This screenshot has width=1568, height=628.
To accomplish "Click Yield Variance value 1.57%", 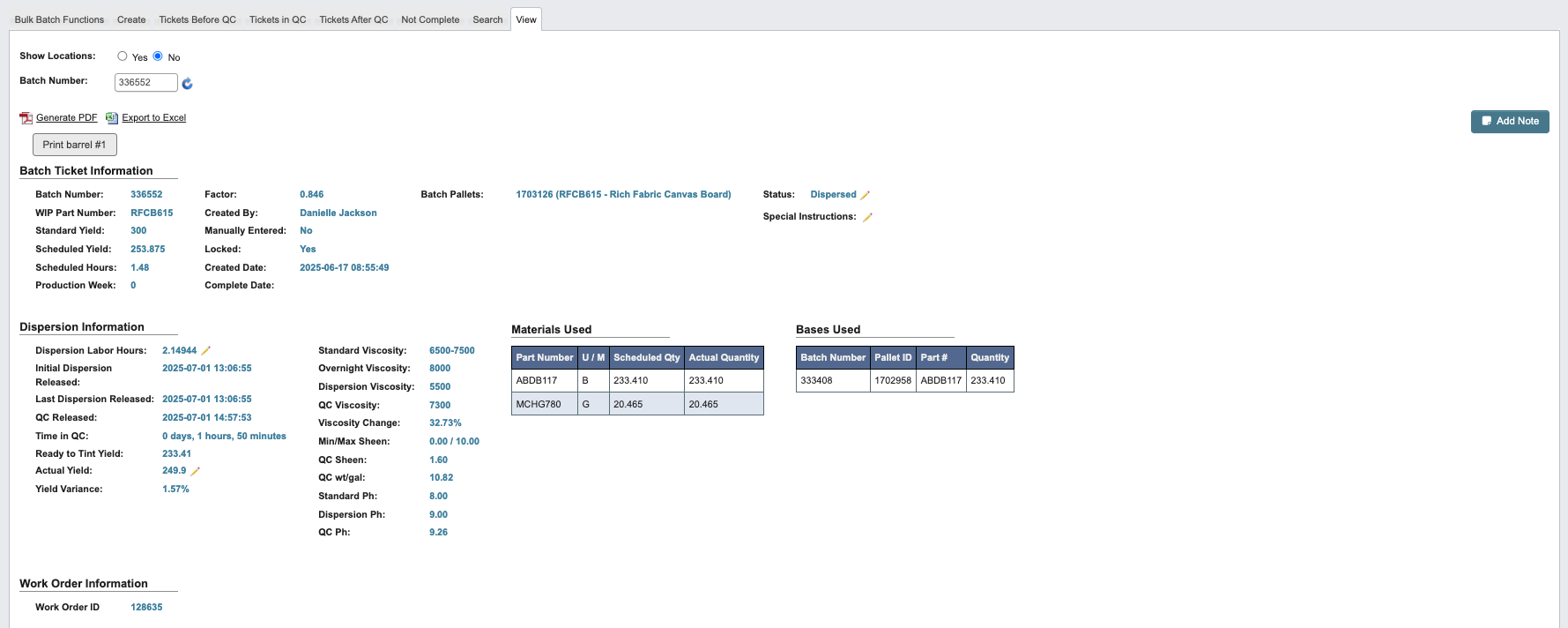I will click(x=175, y=490).
